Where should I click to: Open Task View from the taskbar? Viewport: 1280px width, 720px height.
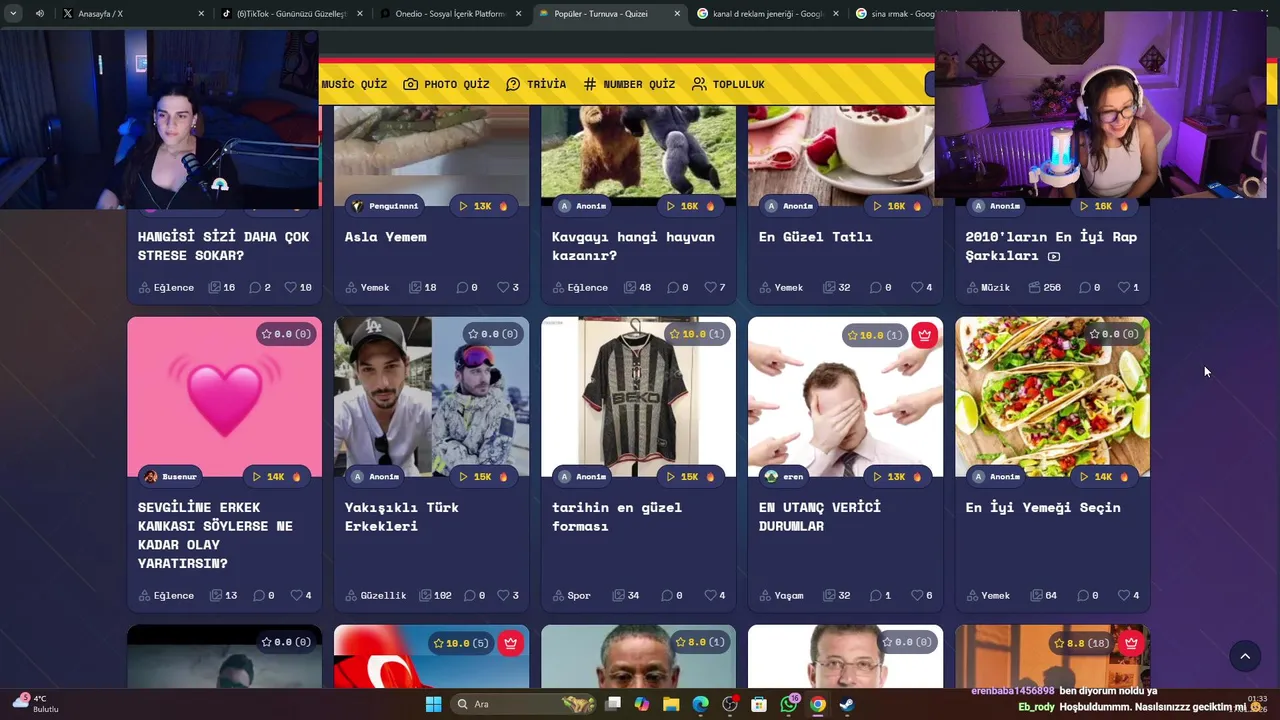614,704
